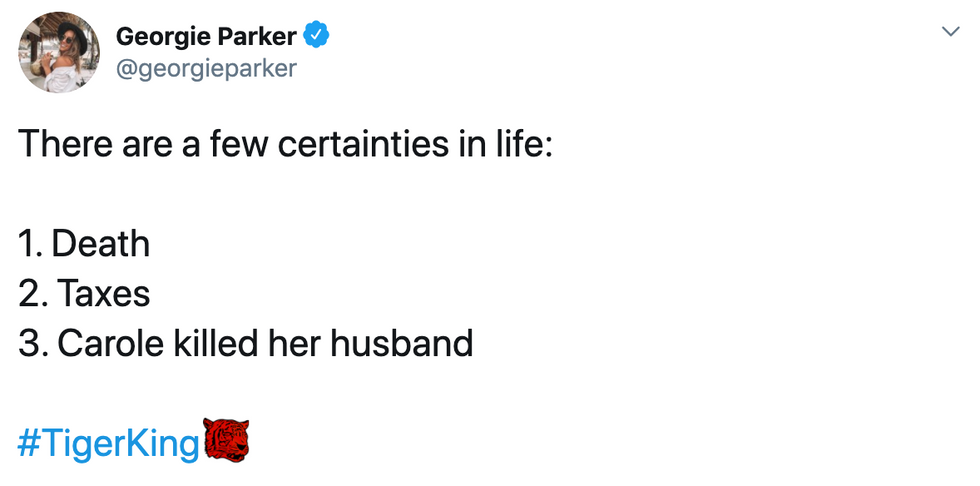Click the word 'husband' in the tweet

tap(401, 343)
